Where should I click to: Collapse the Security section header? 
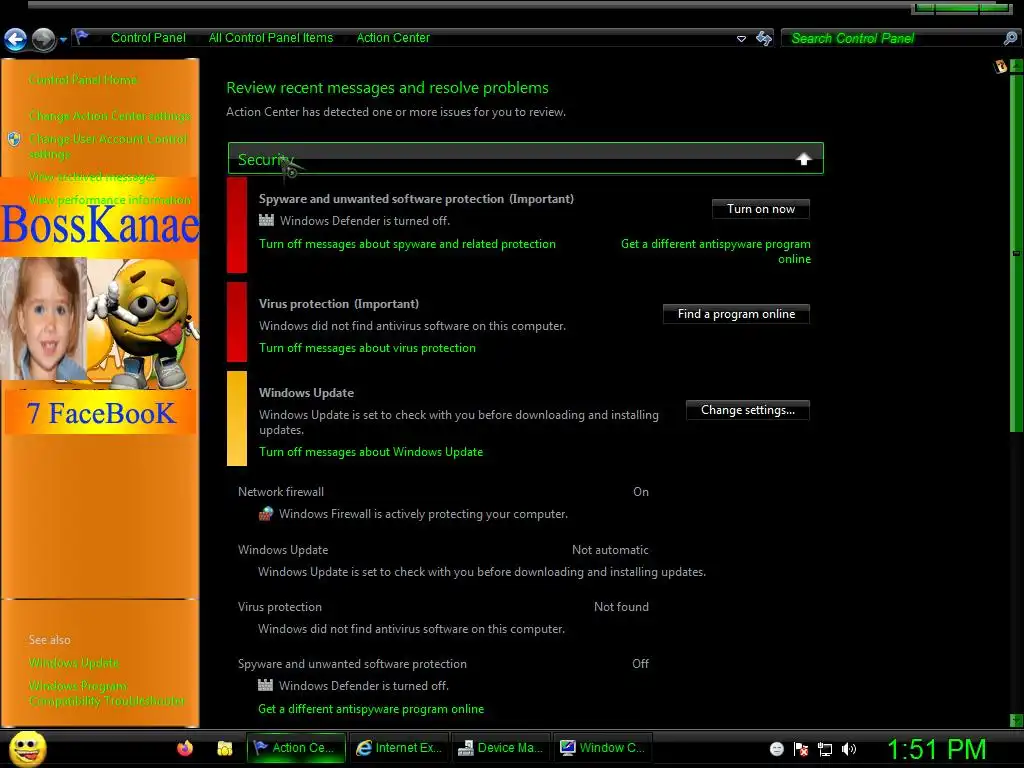[526, 159]
